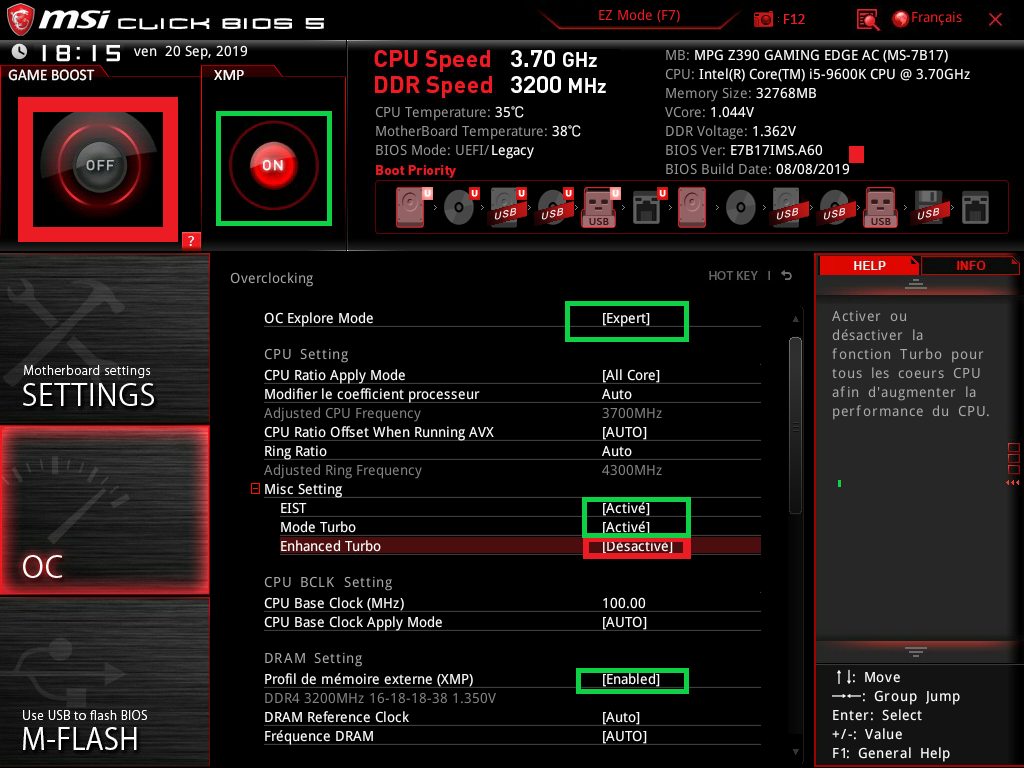Click the scrollbar down arrow
Viewport: 1024px width, 768px height.
point(795,752)
